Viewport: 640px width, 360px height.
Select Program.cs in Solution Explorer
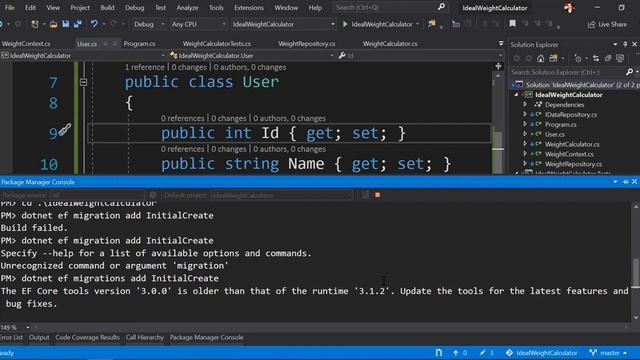(560, 124)
